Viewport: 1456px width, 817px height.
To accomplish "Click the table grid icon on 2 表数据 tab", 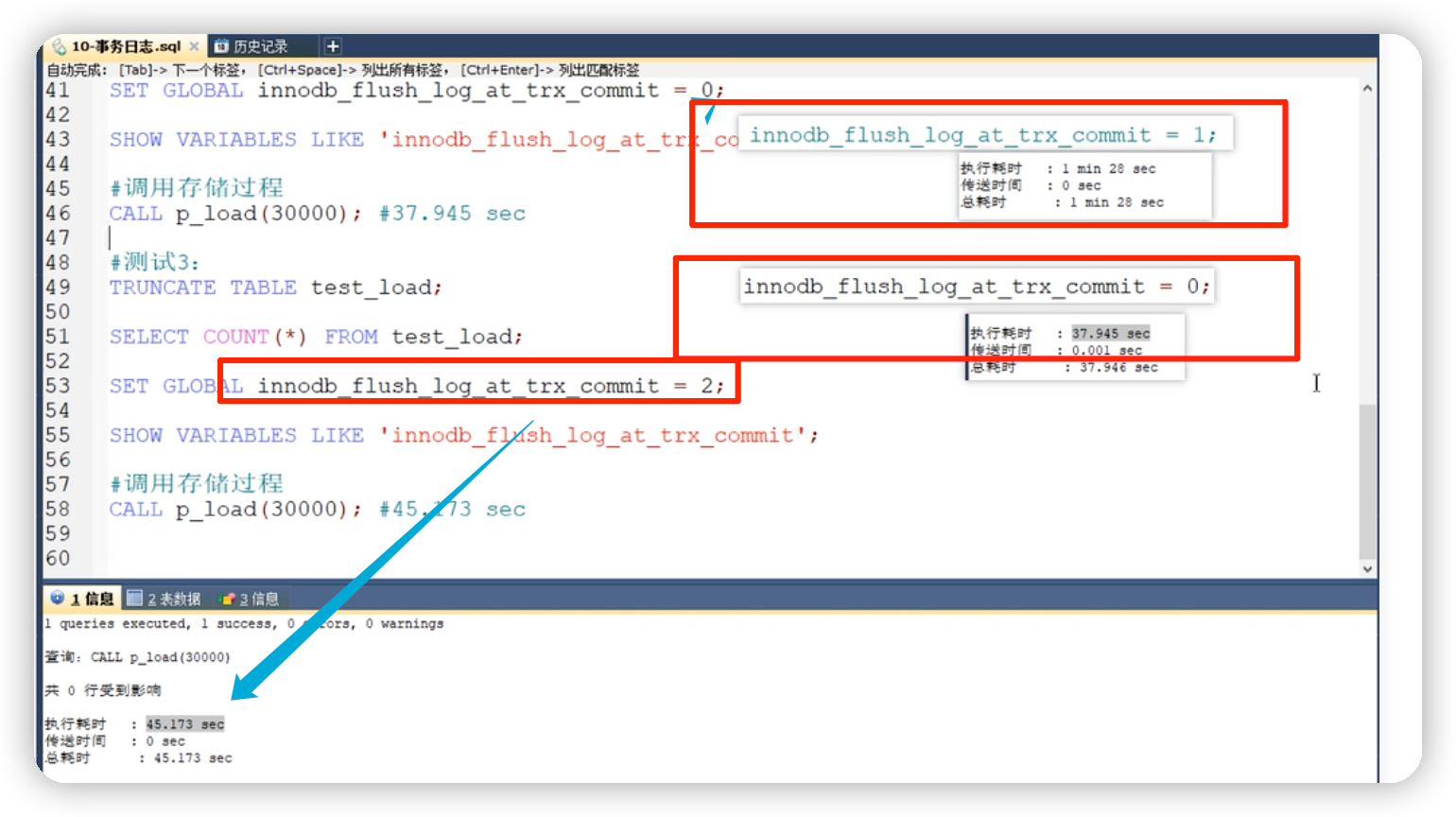I will click(133, 597).
